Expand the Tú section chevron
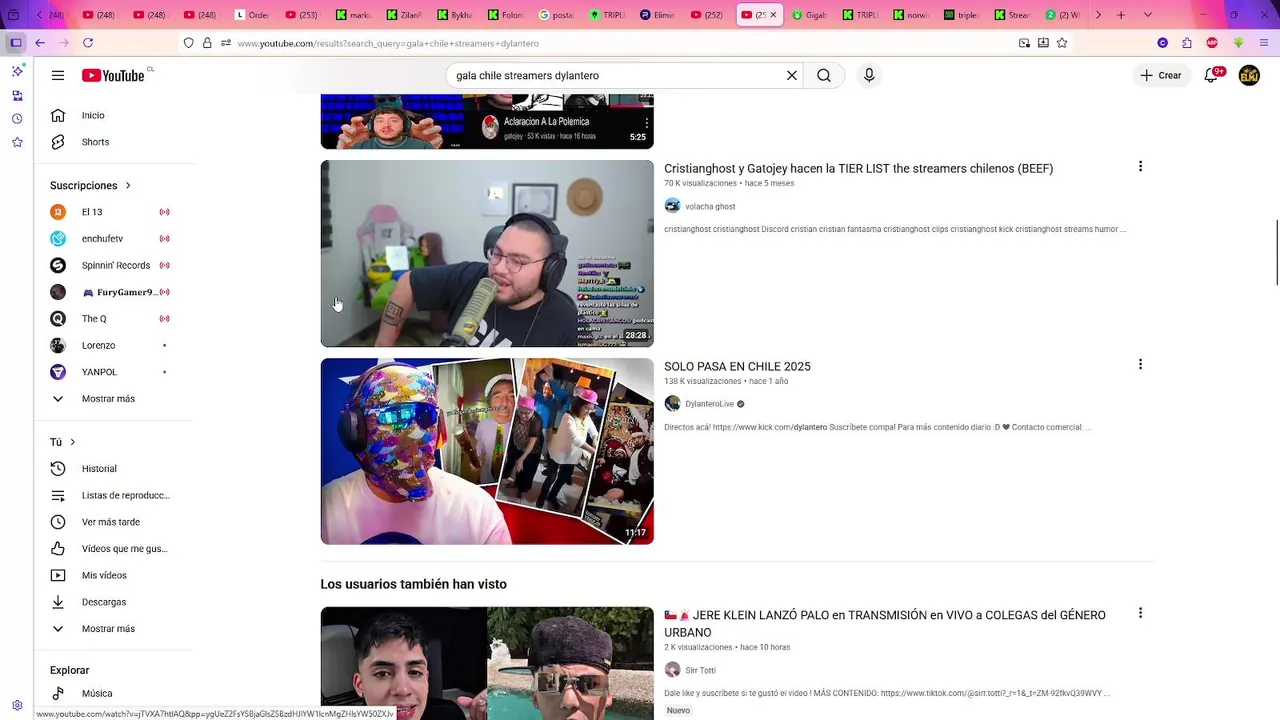This screenshot has width=1280, height=720. coord(72,442)
